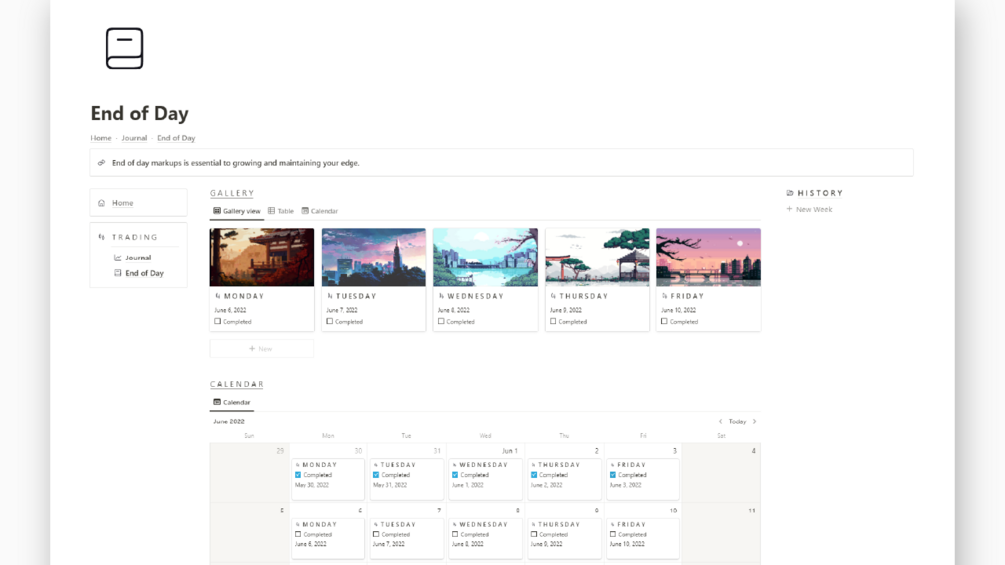The image size is (1005, 565).
Task: Open the FRIDAY June 3 calendar entry title
Action: pos(631,464)
